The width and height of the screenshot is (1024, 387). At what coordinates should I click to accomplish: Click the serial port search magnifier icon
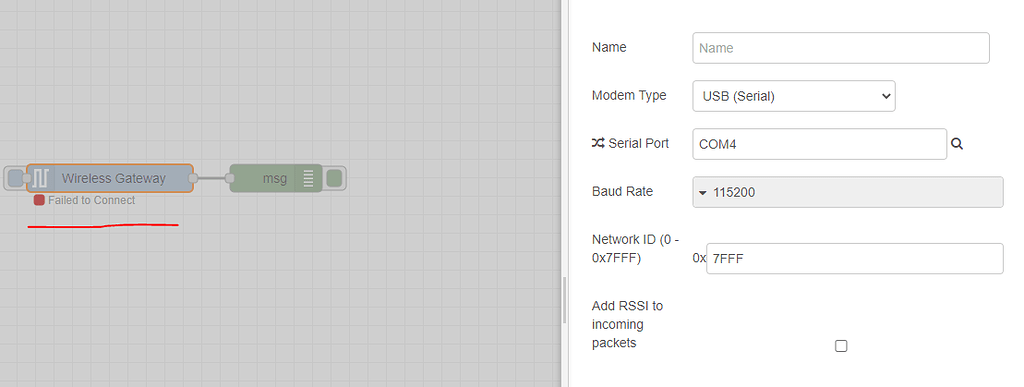tap(957, 144)
